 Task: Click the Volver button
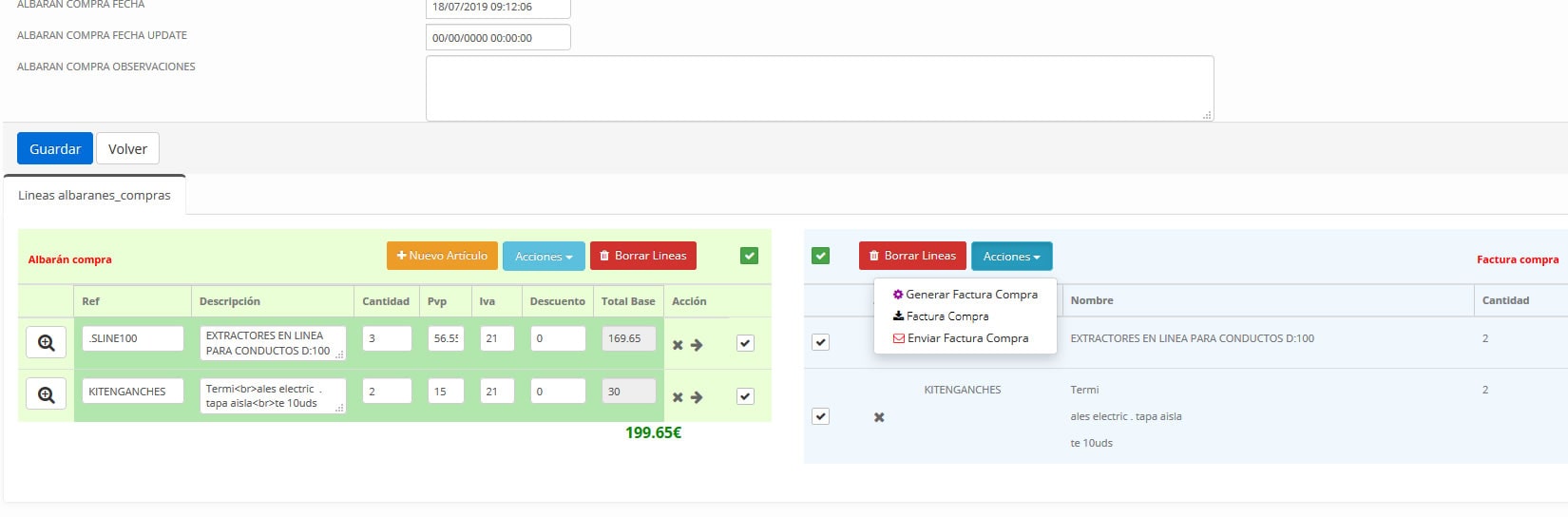(x=127, y=149)
